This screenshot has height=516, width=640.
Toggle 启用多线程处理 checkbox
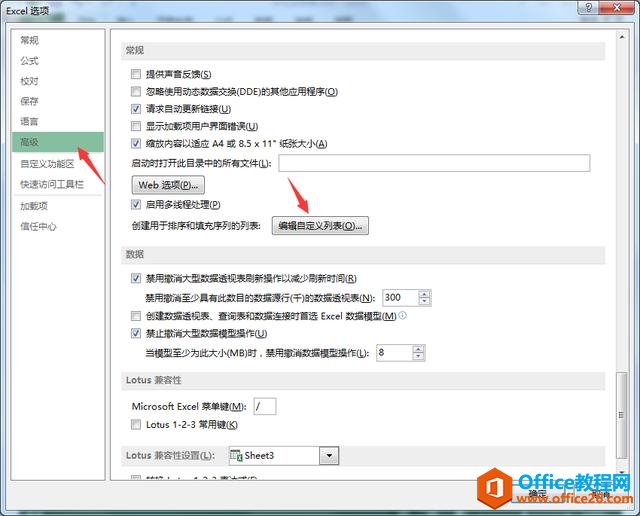click(136, 205)
